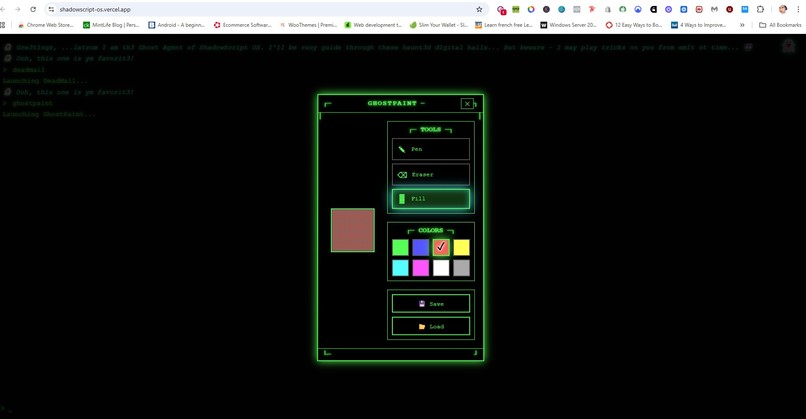Open the Extensions puzzle-piece menu

click(x=760, y=9)
